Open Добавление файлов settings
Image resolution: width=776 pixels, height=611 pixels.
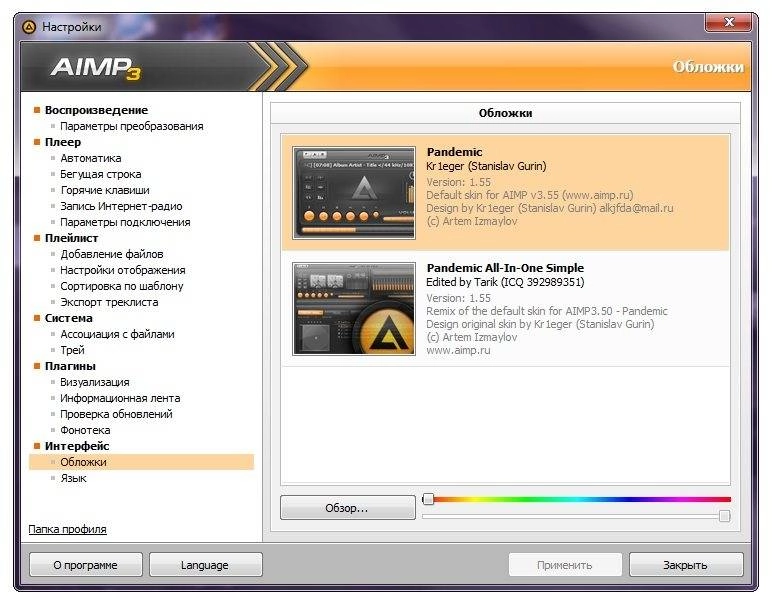pos(112,254)
